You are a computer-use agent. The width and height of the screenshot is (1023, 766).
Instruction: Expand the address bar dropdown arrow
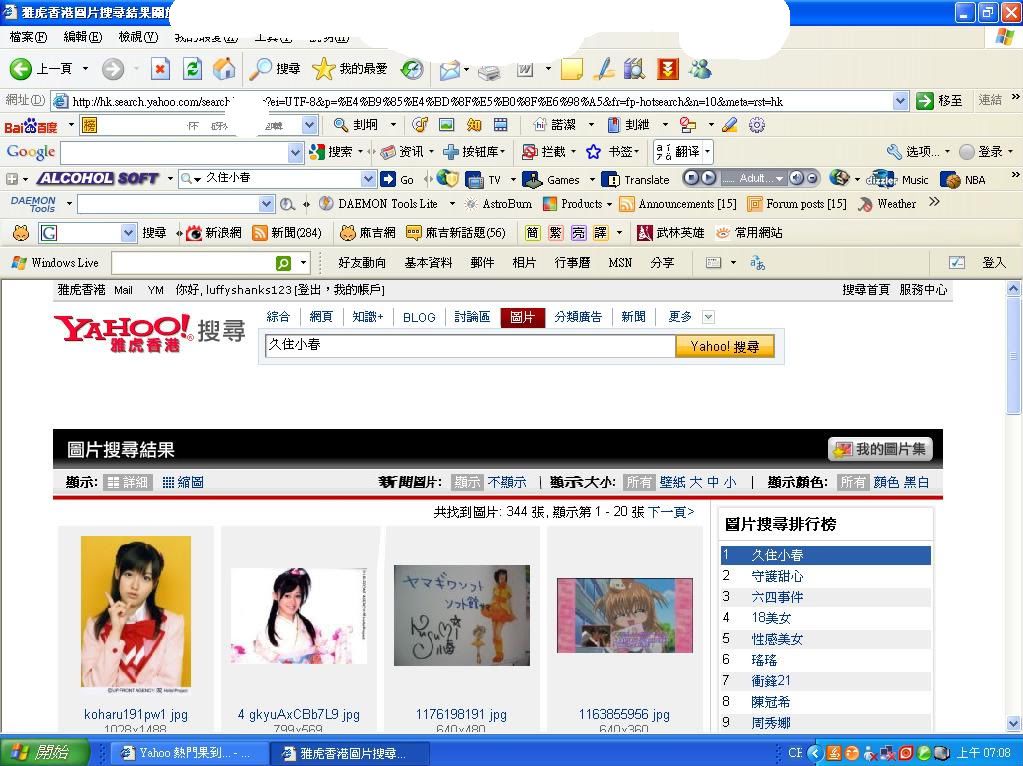pos(900,101)
